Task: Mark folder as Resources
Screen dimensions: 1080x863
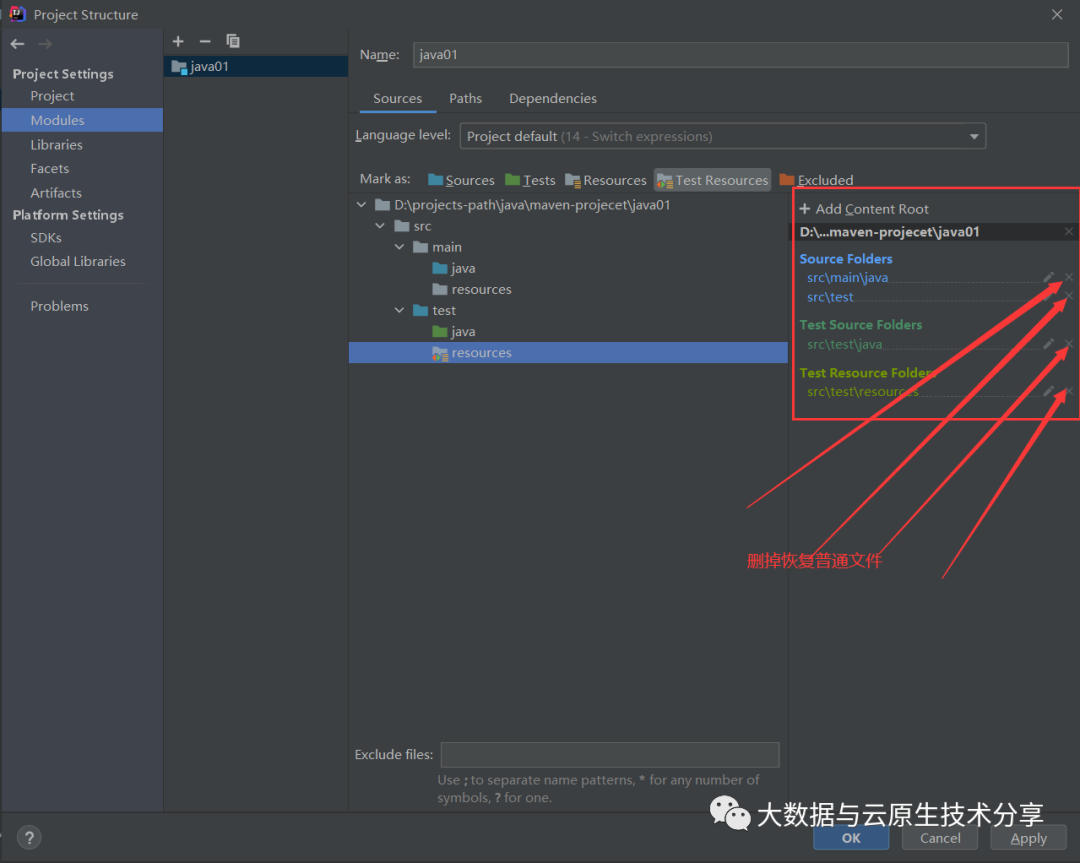Action: [x=605, y=180]
